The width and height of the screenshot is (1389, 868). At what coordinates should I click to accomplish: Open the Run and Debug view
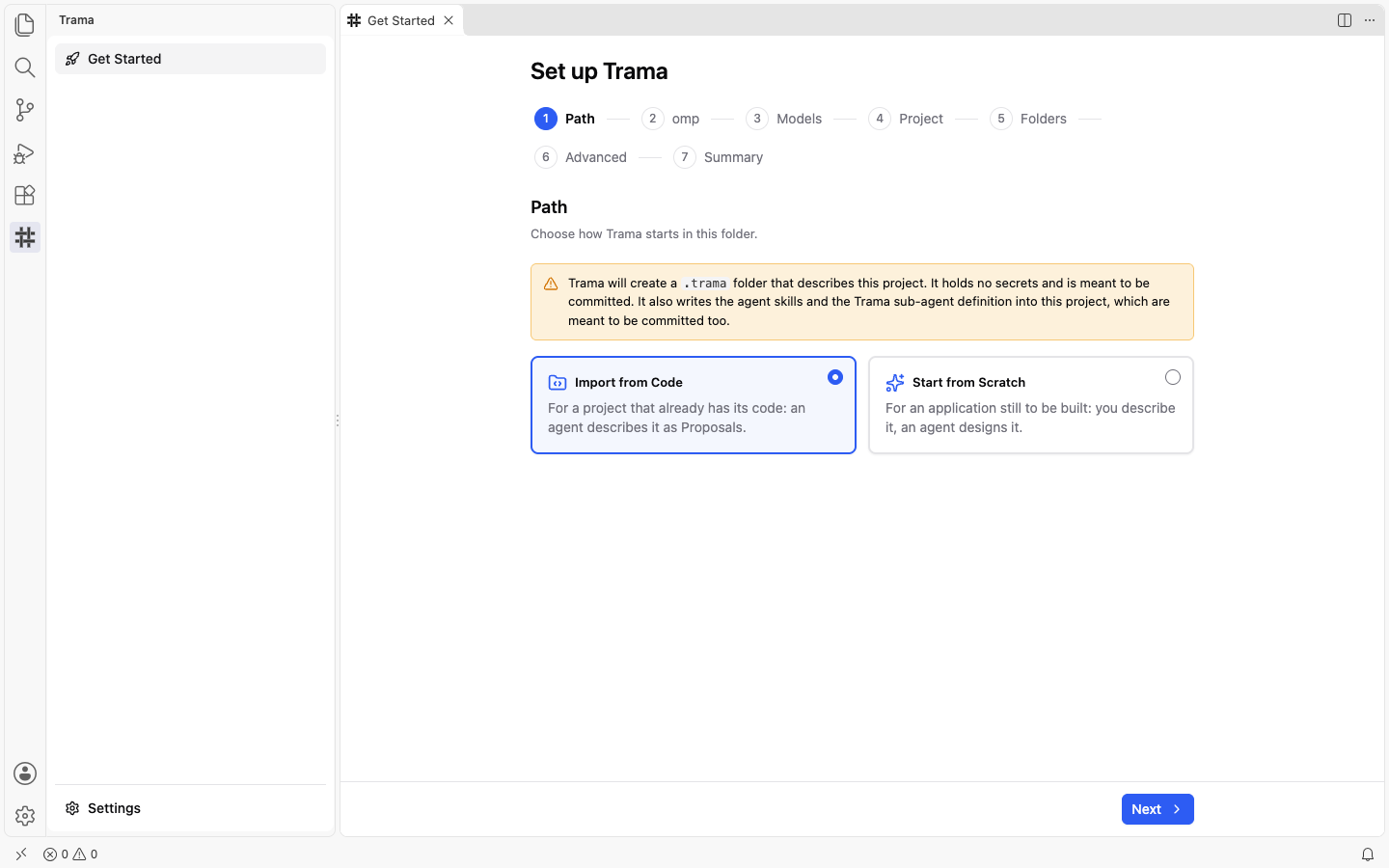pyautogui.click(x=25, y=152)
